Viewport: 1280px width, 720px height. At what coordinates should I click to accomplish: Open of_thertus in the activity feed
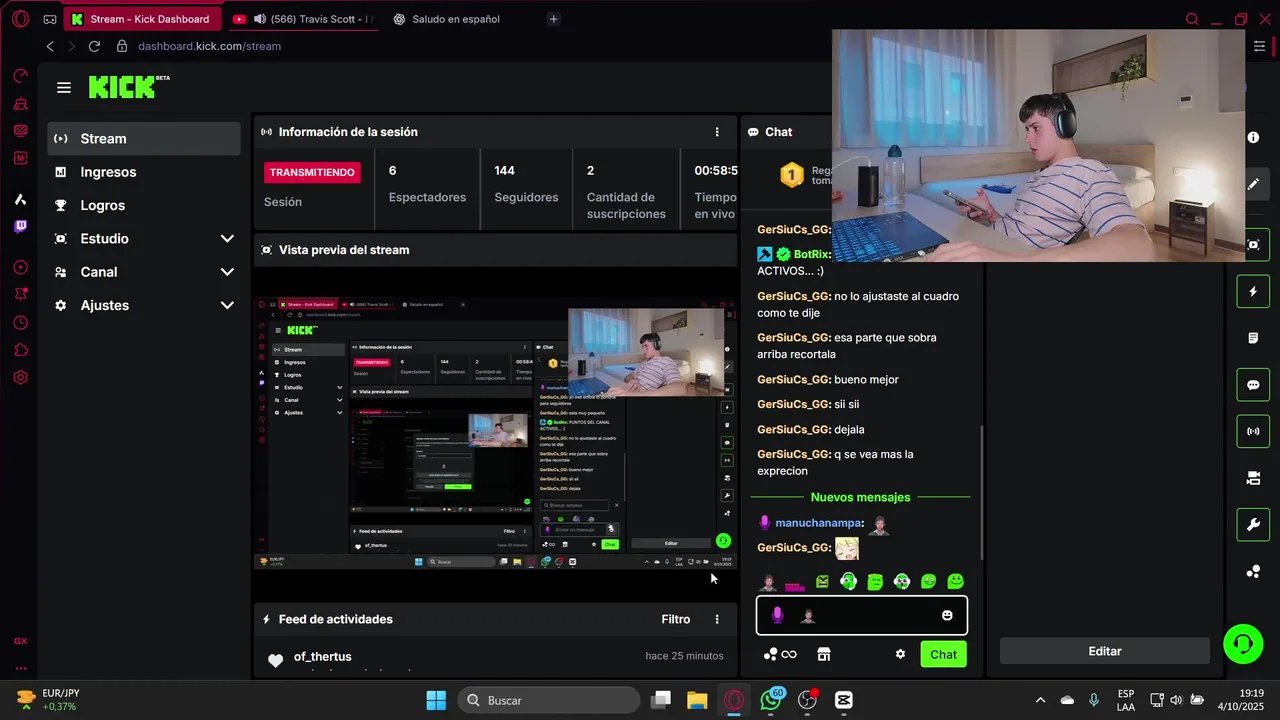pyautogui.click(x=322, y=657)
